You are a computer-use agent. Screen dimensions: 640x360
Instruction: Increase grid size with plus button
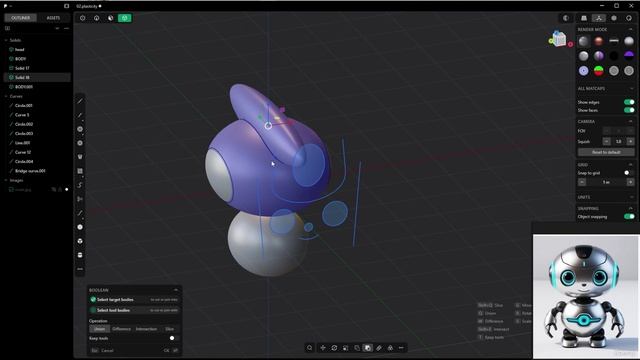tap(630, 182)
